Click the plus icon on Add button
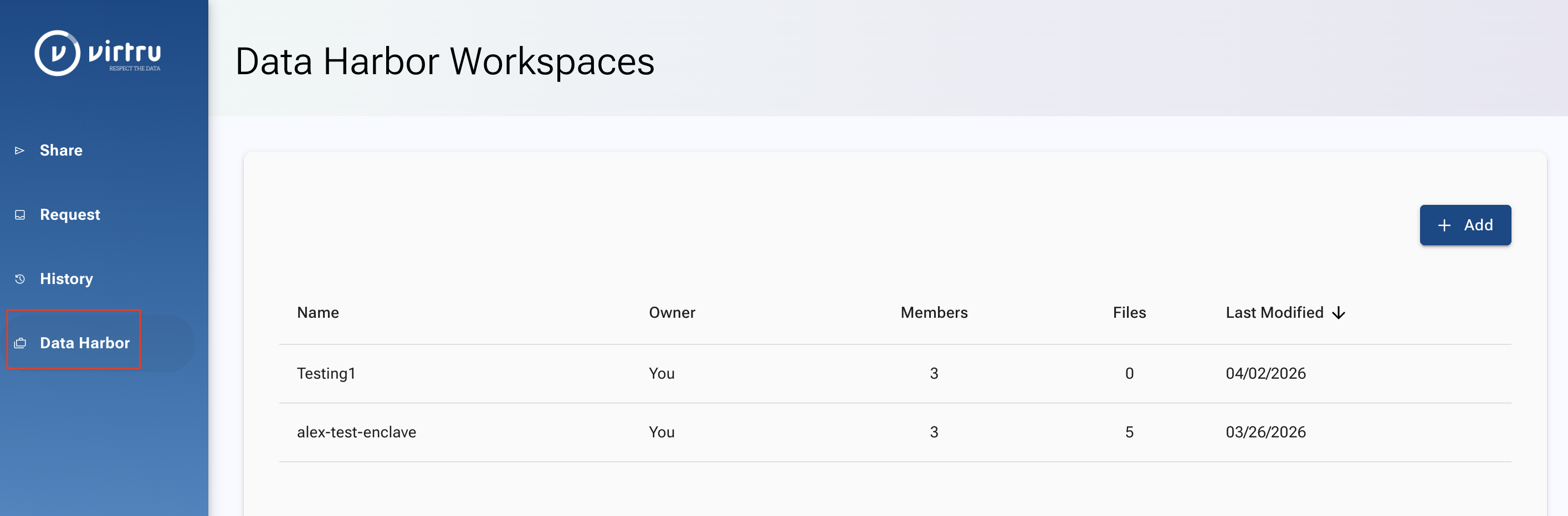 point(1444,225)
